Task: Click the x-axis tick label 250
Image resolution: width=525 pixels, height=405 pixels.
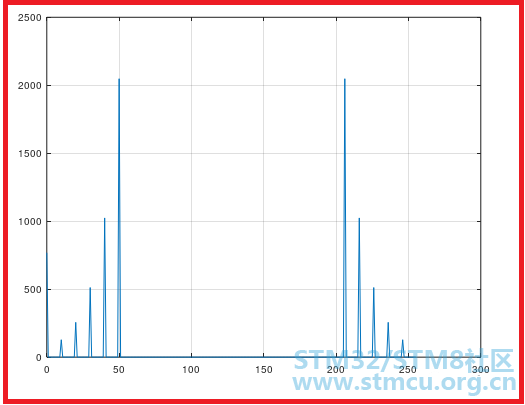Action: [408, 370]
